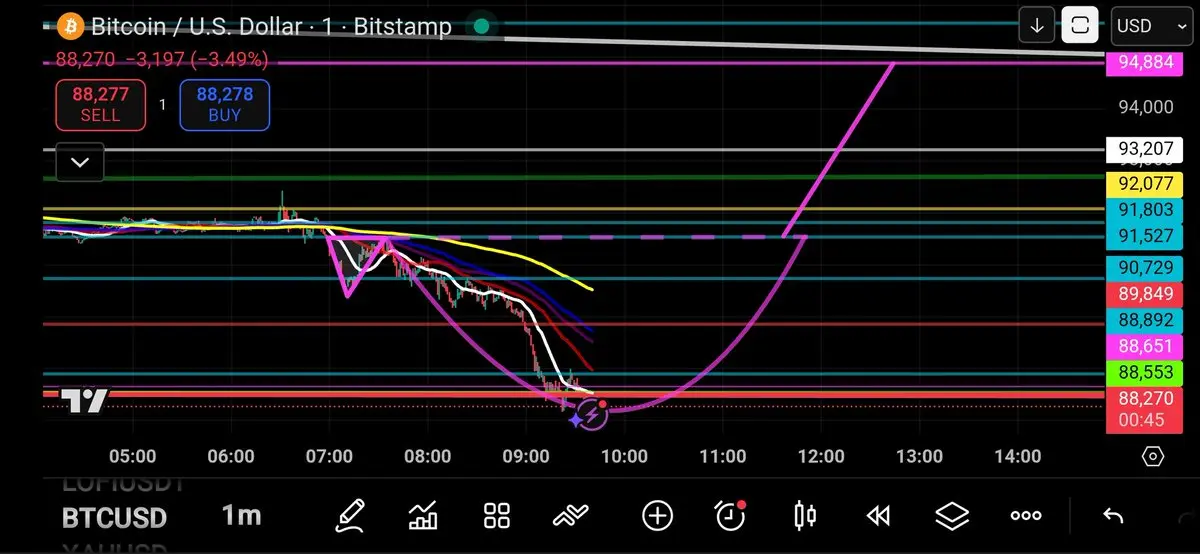1200x554 pixels.
Task: Open the drawing tools pencil icon
Action: point(348,516)
